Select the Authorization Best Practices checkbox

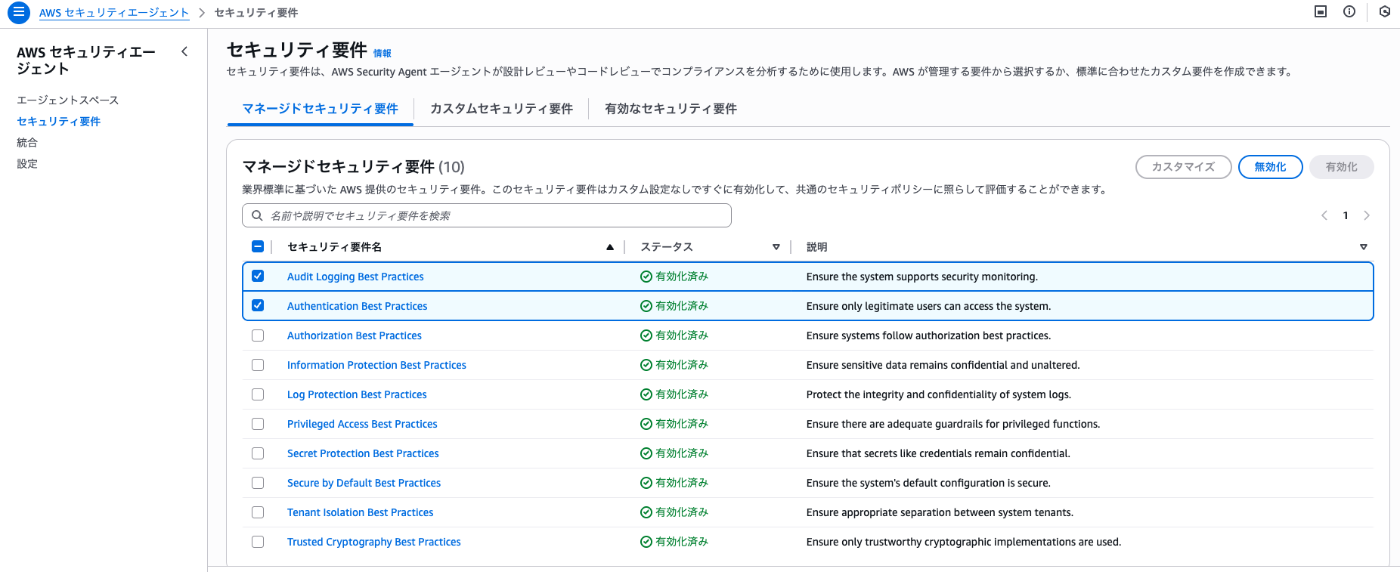(x=258, y=336)
